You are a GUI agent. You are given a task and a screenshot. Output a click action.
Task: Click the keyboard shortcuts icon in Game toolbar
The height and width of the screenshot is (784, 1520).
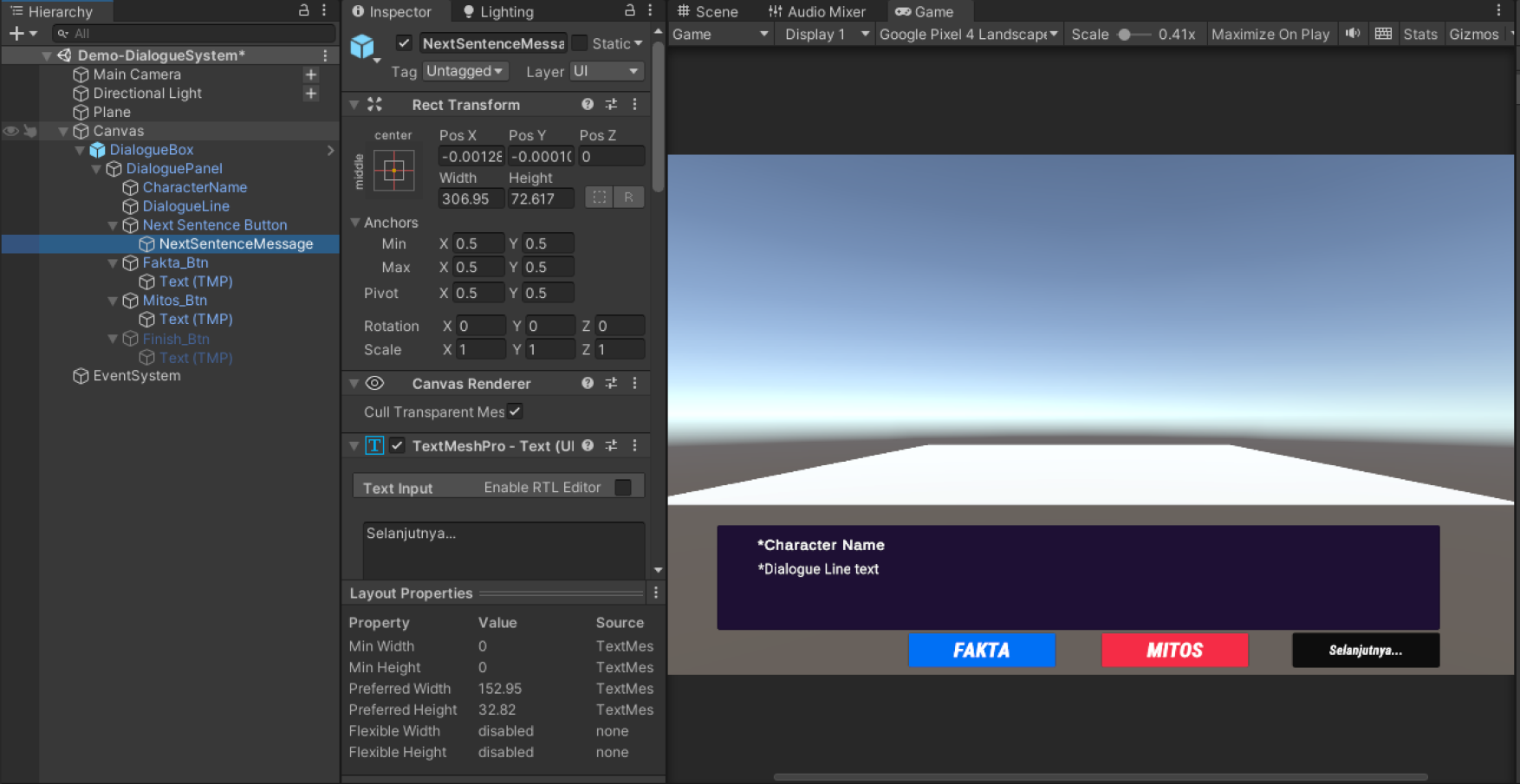pyautogui.click(x=1383, y=34)
